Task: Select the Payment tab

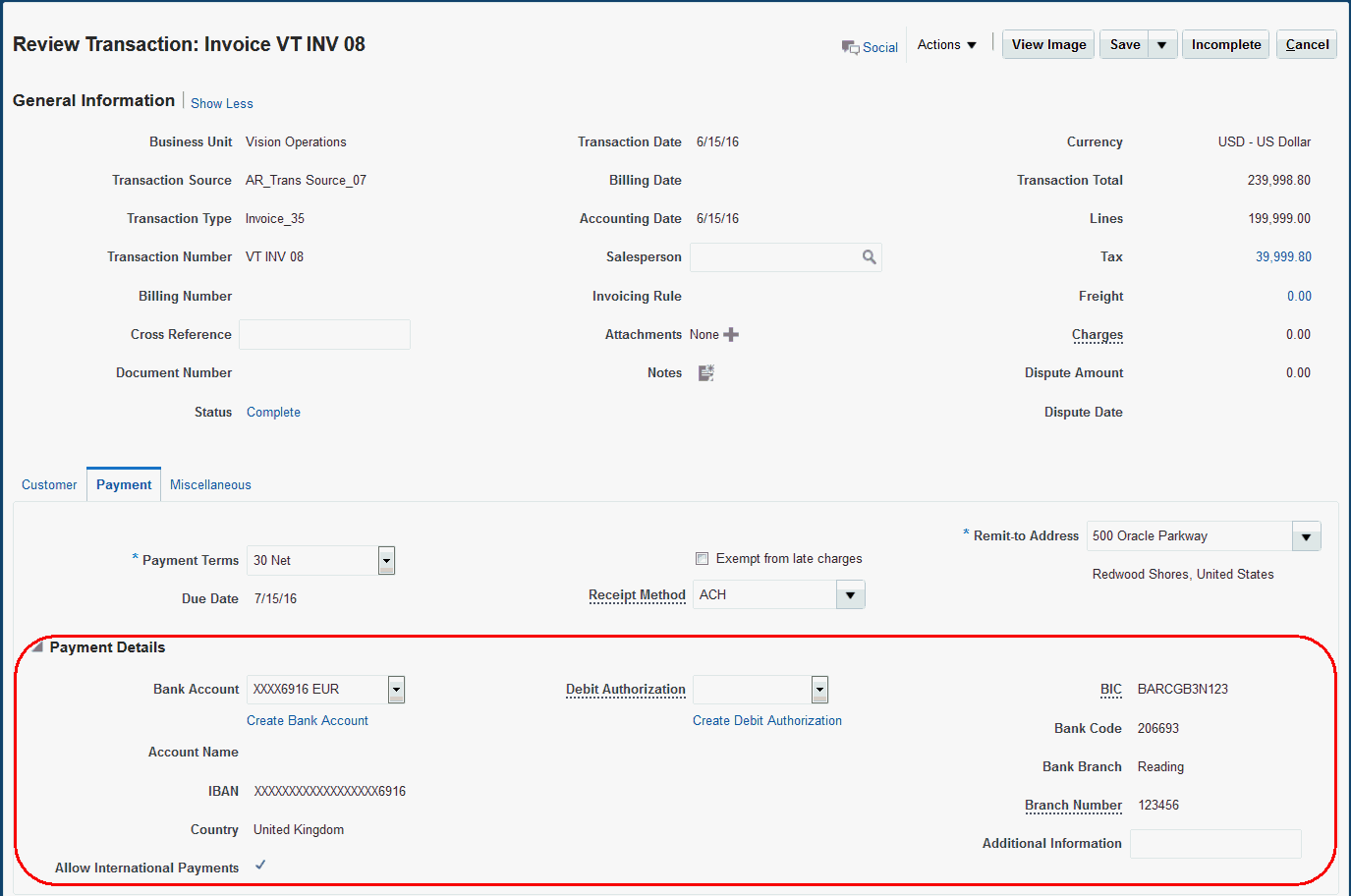Action: point(124,485)
